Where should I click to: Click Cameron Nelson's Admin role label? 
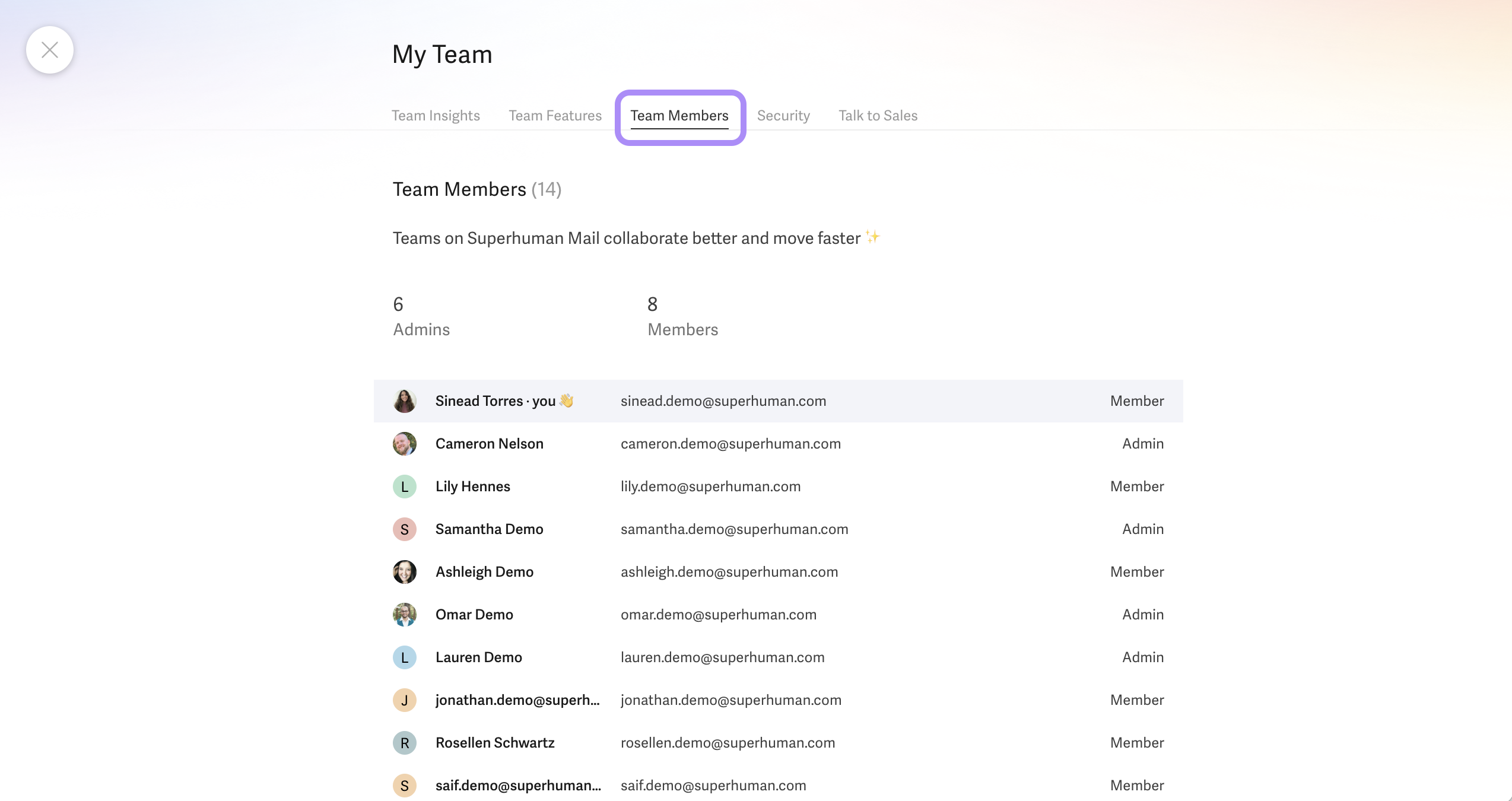[1142, 444]
